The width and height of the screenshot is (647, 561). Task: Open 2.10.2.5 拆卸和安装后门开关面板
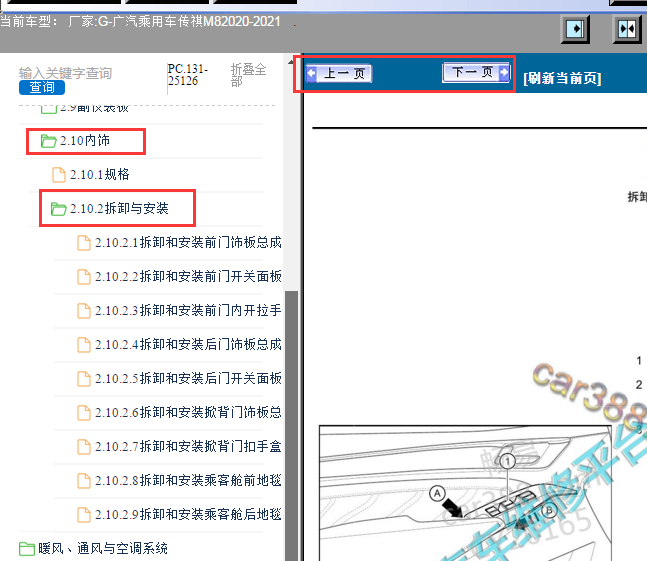pyautogui.click(x=188, y=378)
